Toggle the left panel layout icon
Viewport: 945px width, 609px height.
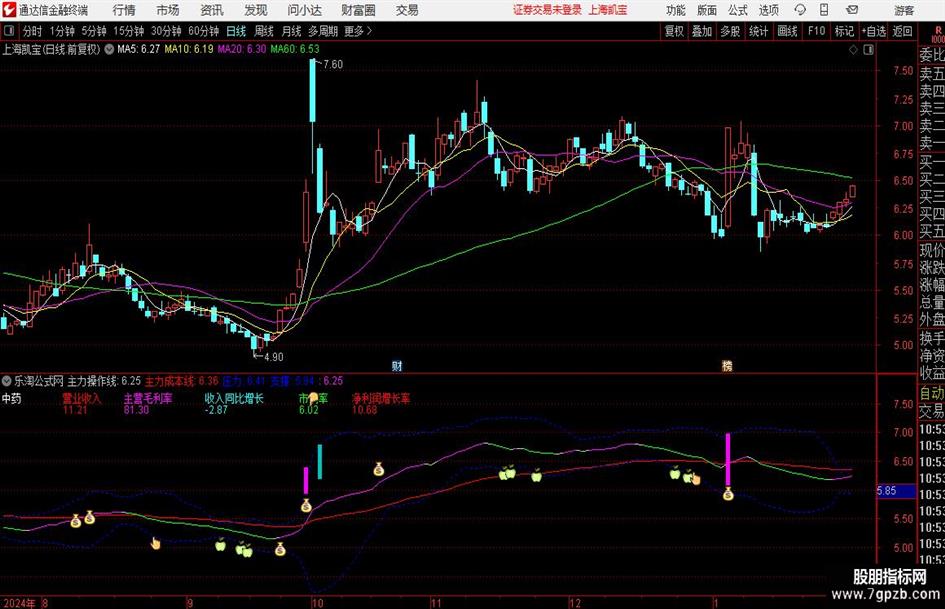point(9,31)
